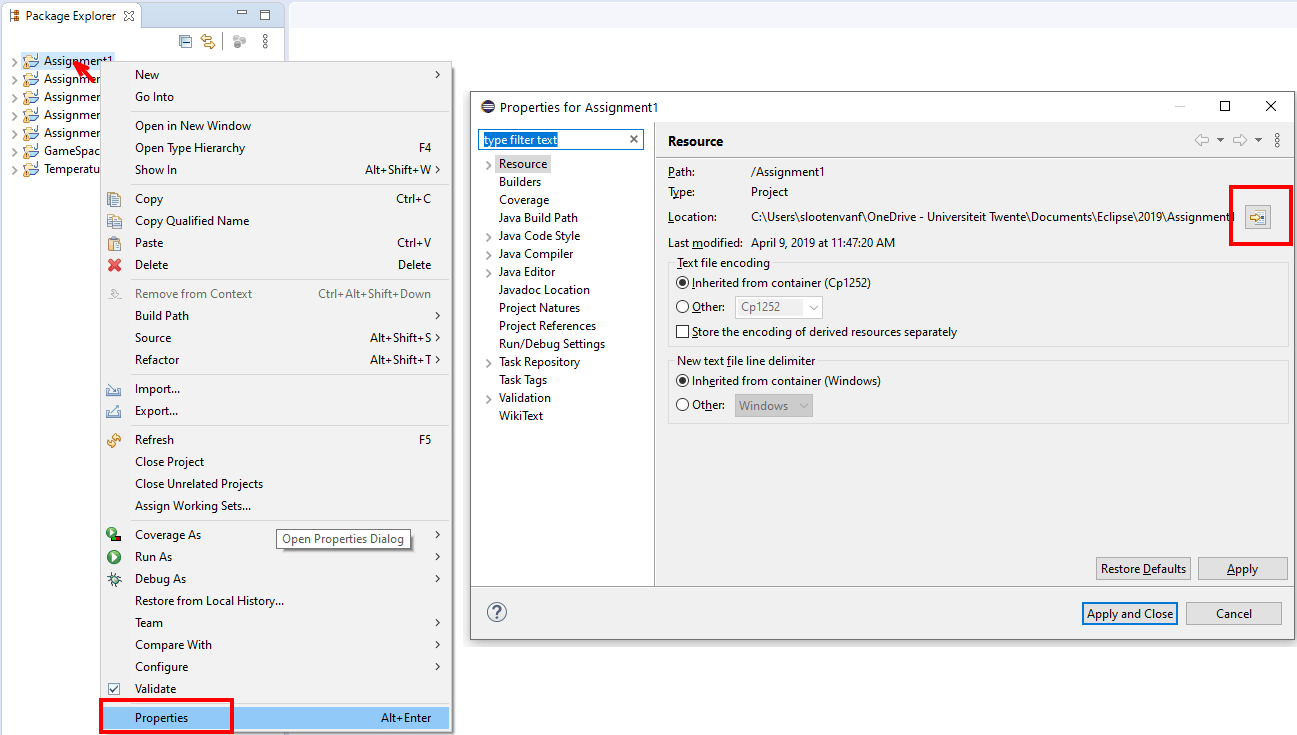Click the Refresh icon next to F5
Image resolution: width=1297 pixels, height=735 pixels.
click(x=114, y=439)
